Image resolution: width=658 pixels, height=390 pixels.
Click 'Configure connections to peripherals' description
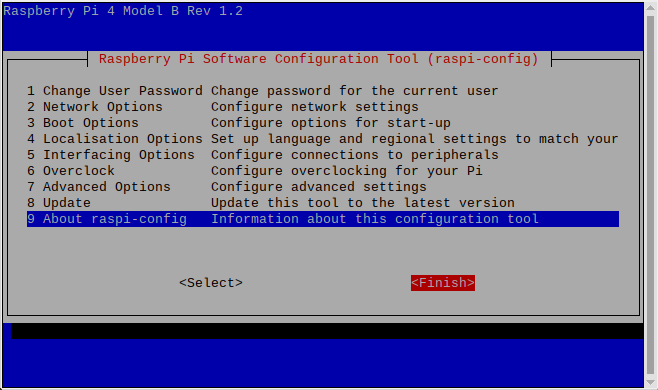tap(355, 155)
